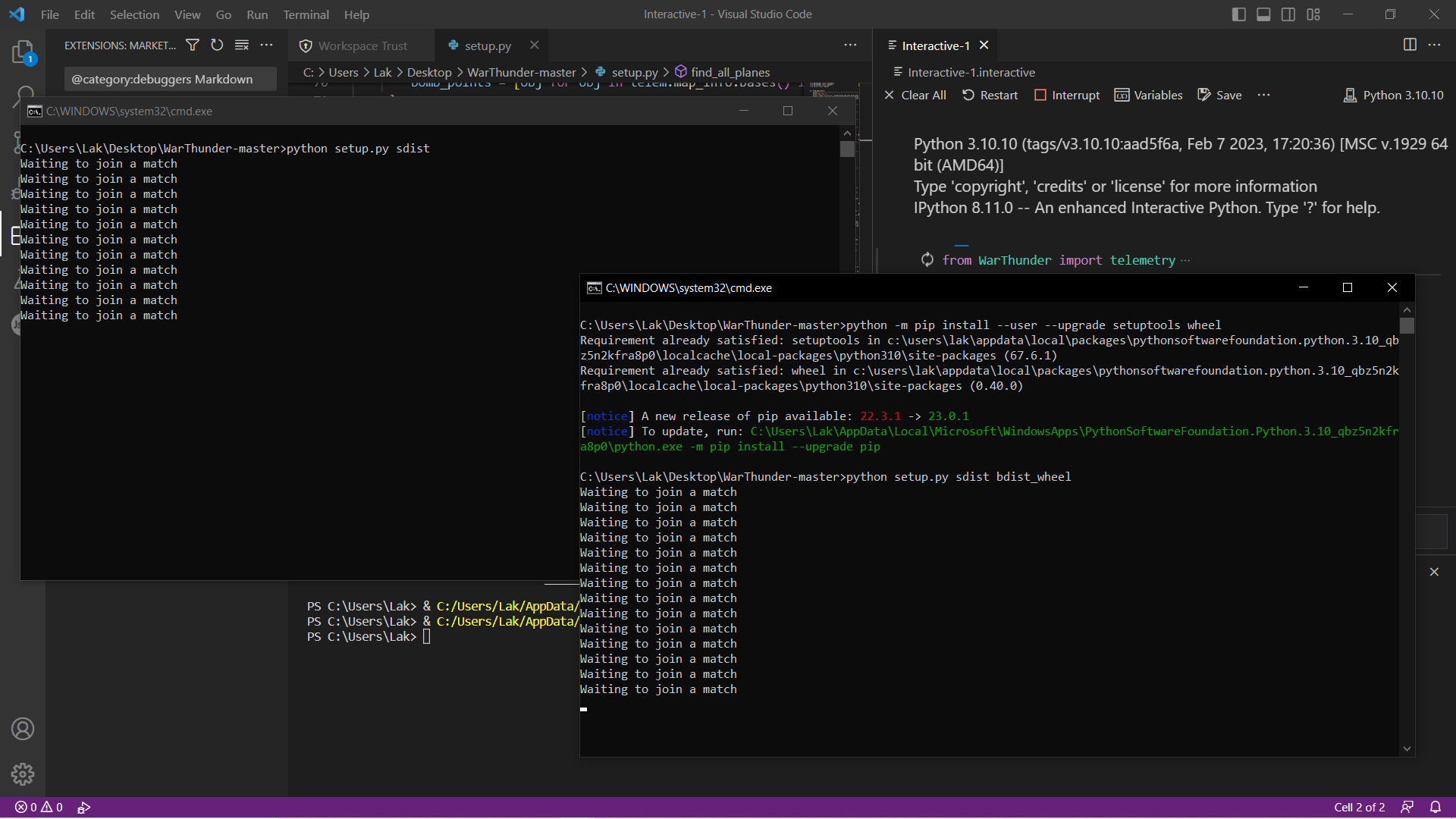Toggle the bottom panel visibility

click(1263, 14)
